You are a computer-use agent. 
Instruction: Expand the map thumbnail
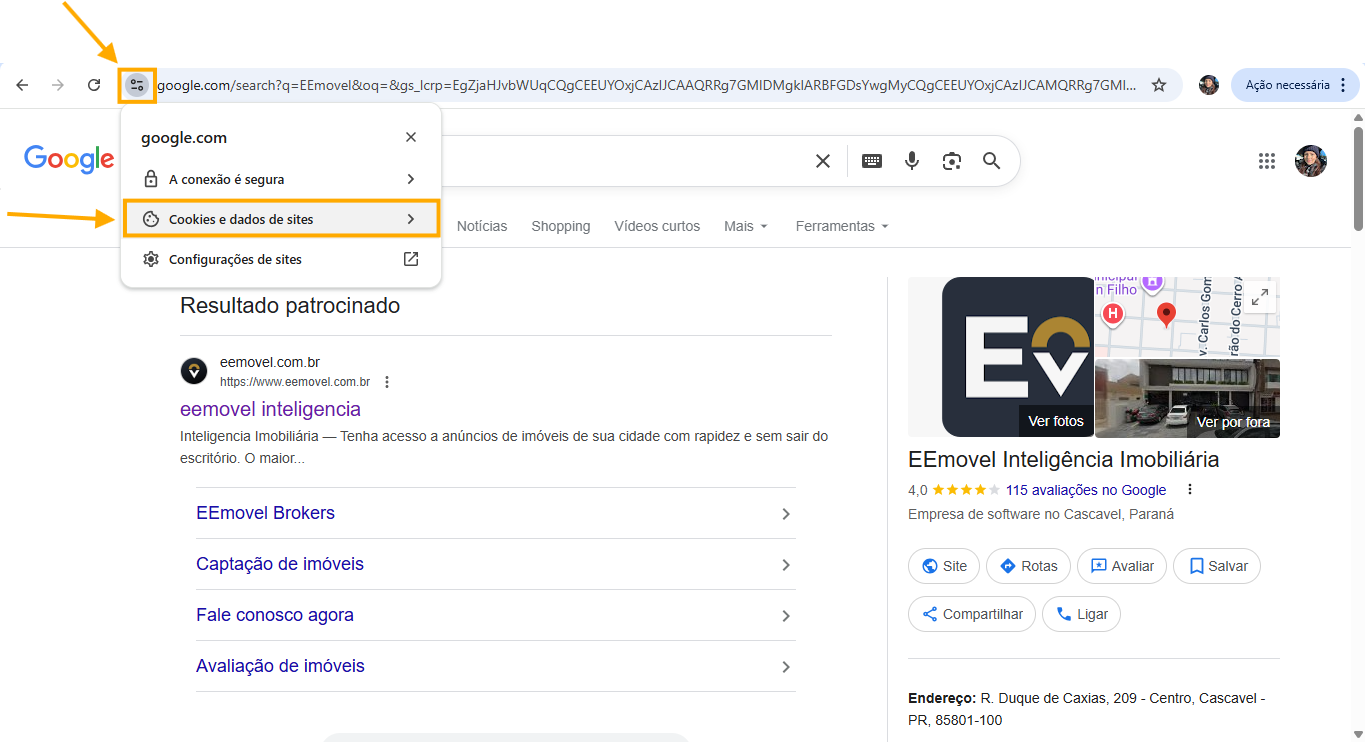[1260, 296]
